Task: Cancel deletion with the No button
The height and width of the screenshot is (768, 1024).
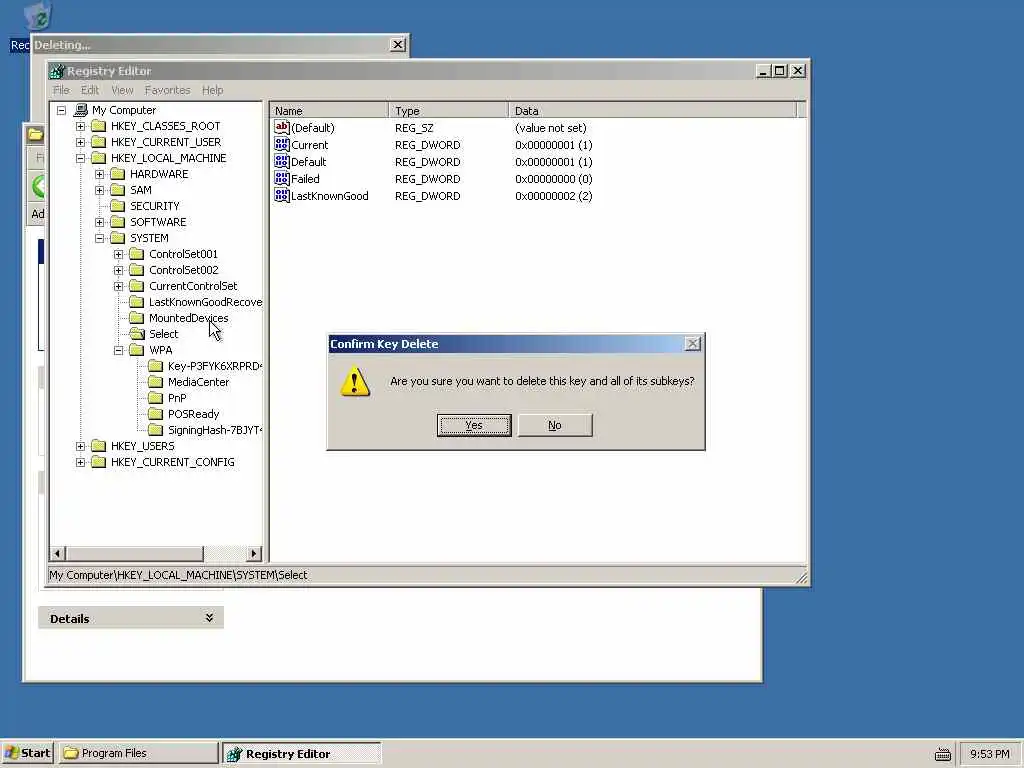Action: (x=555, y=425)
